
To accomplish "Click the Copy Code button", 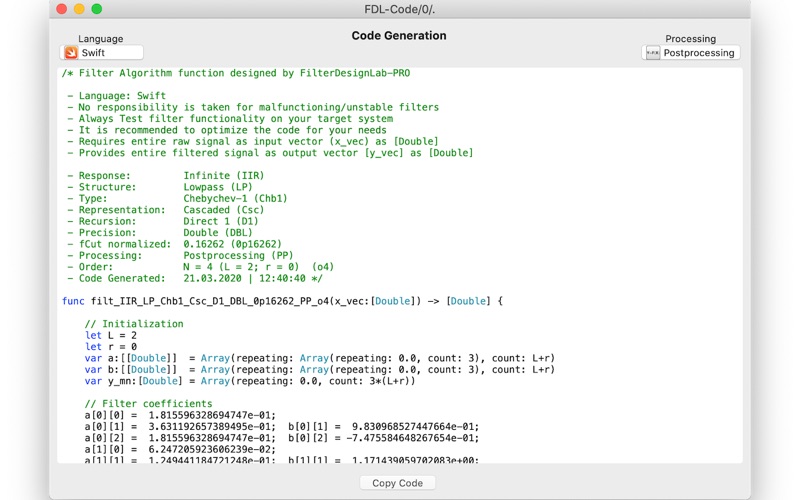I will pyautogui.click(x=397, y=483).
